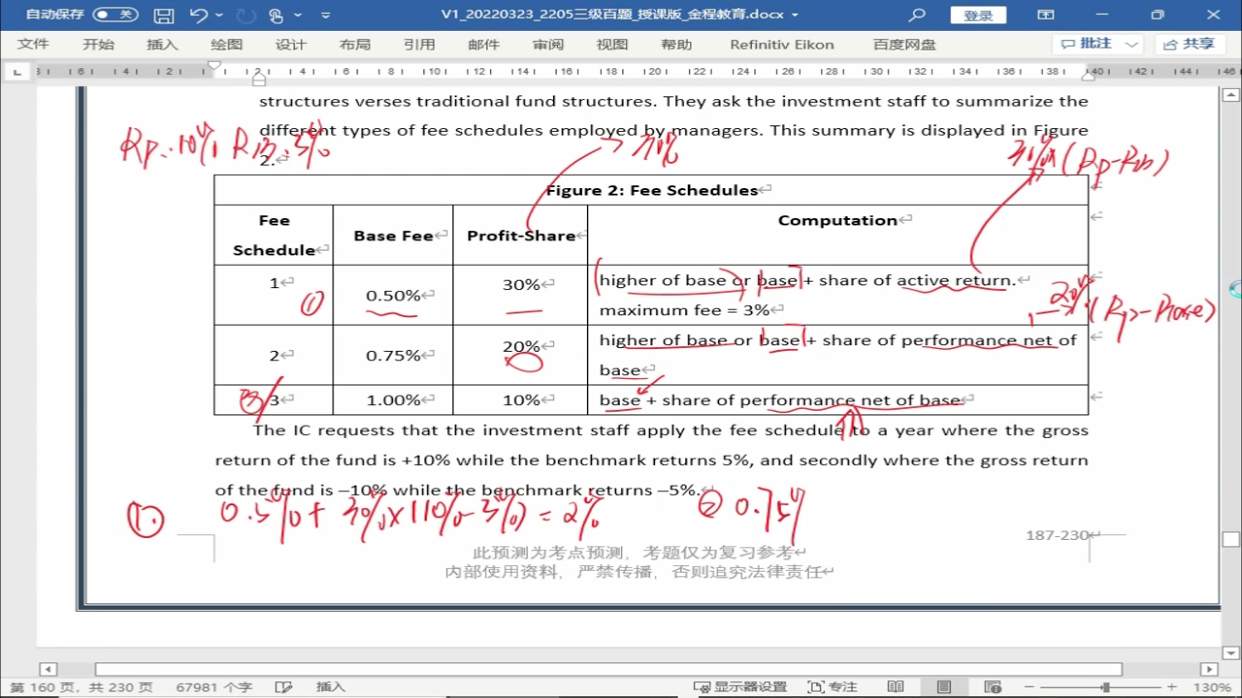Switch to Web Layout view icon
Viewport: 1242px width, 698px height.
pos(992,687)
